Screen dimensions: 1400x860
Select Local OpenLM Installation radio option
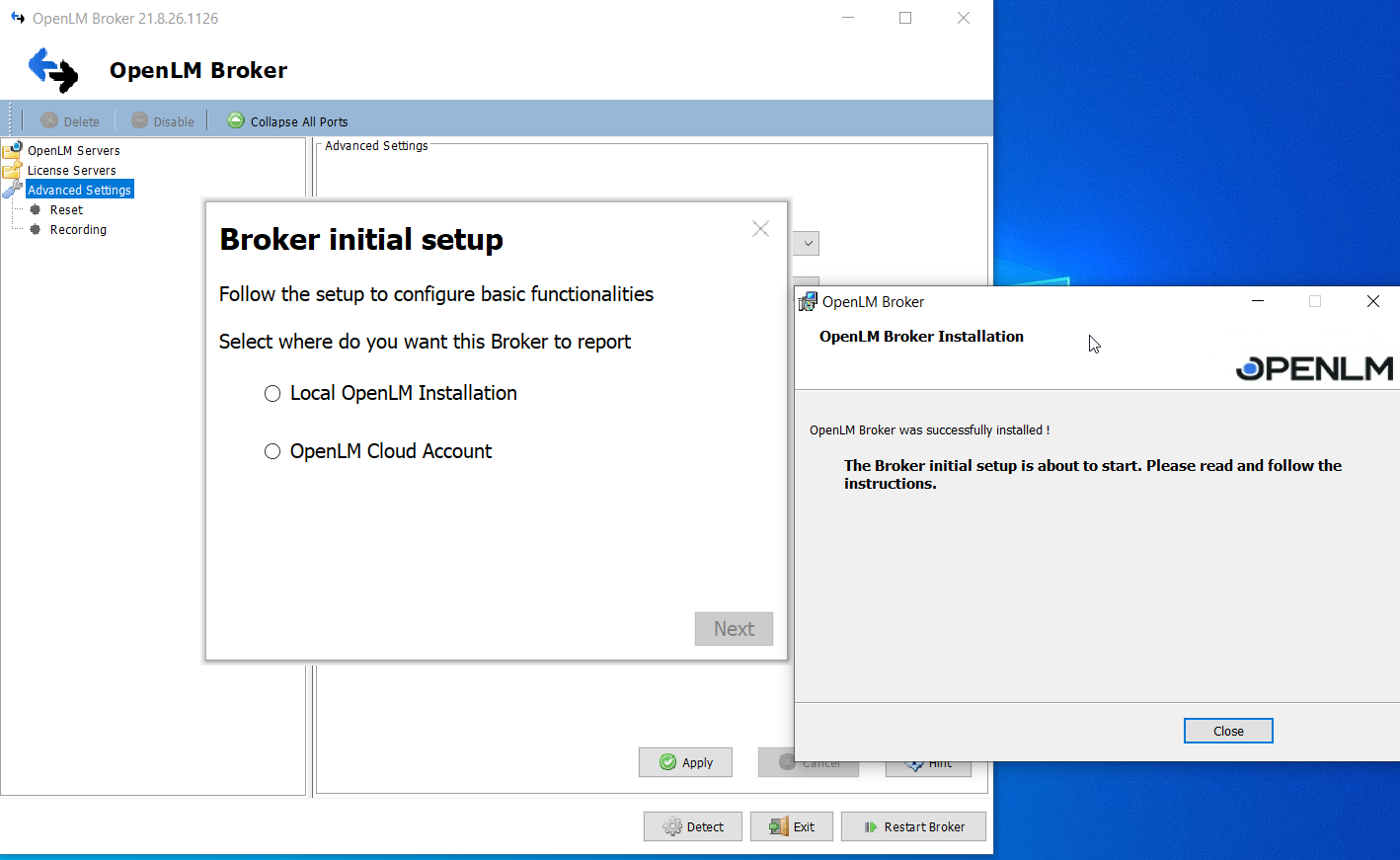tap(272, 394)
